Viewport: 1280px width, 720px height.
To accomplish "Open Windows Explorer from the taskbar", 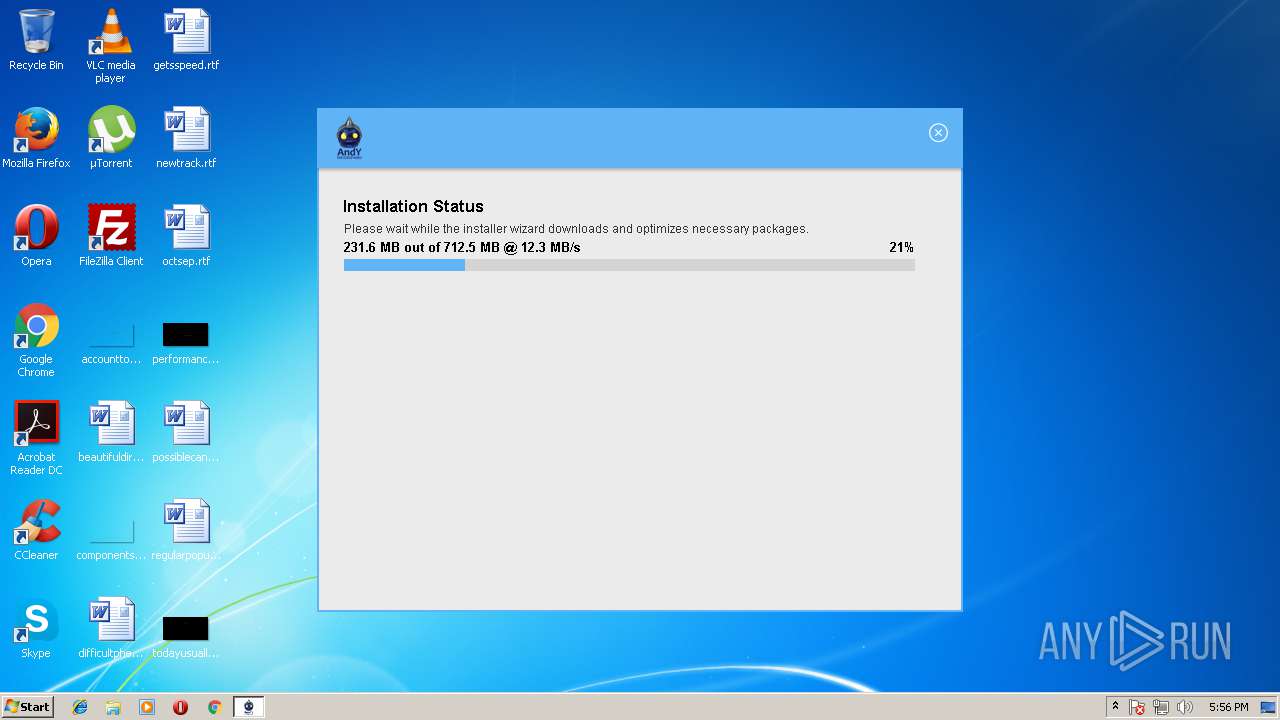I will (x=113, y=707).
